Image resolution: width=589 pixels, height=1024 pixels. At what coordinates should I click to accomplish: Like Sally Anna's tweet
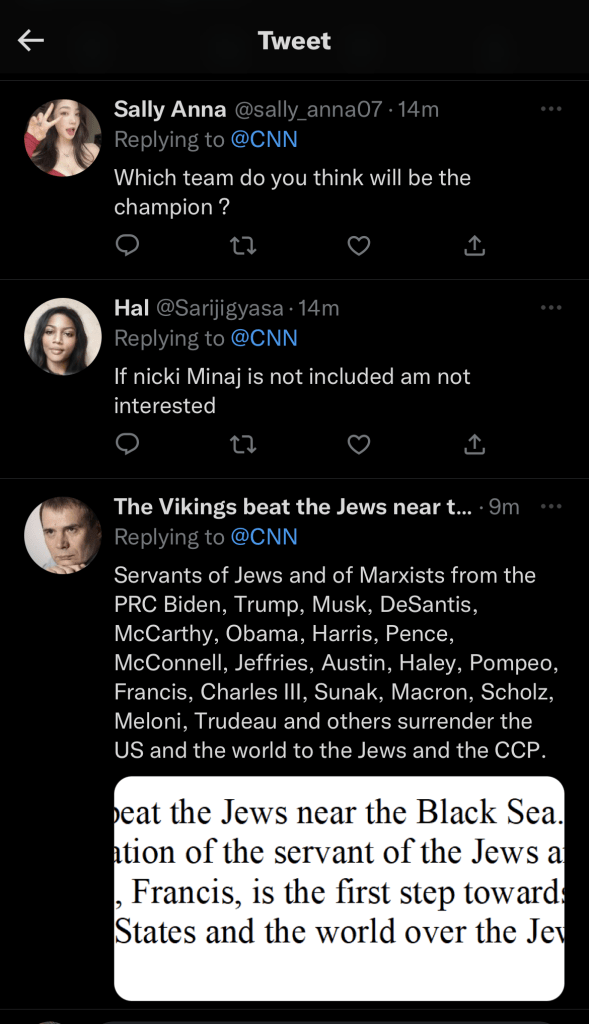(x=358, y=245)
